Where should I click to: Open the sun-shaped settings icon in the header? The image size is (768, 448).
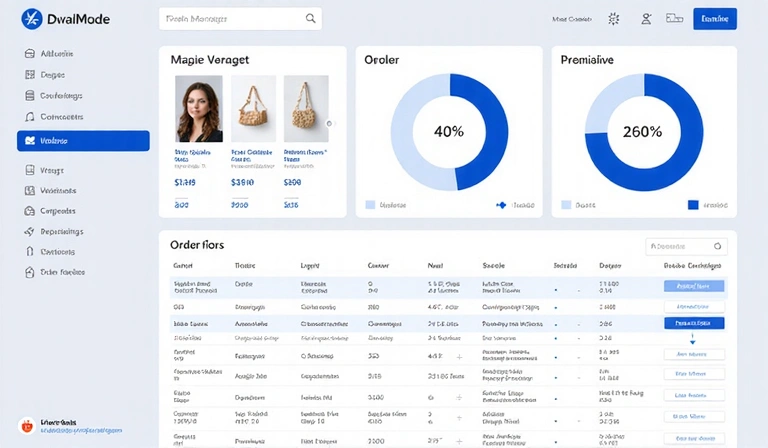[x=614, y=19]
